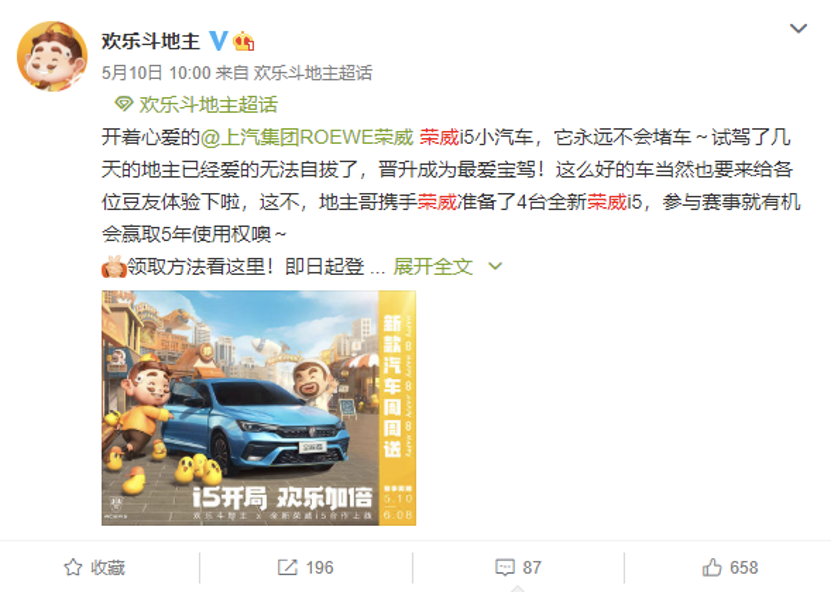This screenshot has height=592, width=832.
Task: Click the blue V verification badge
Action: 218,41
